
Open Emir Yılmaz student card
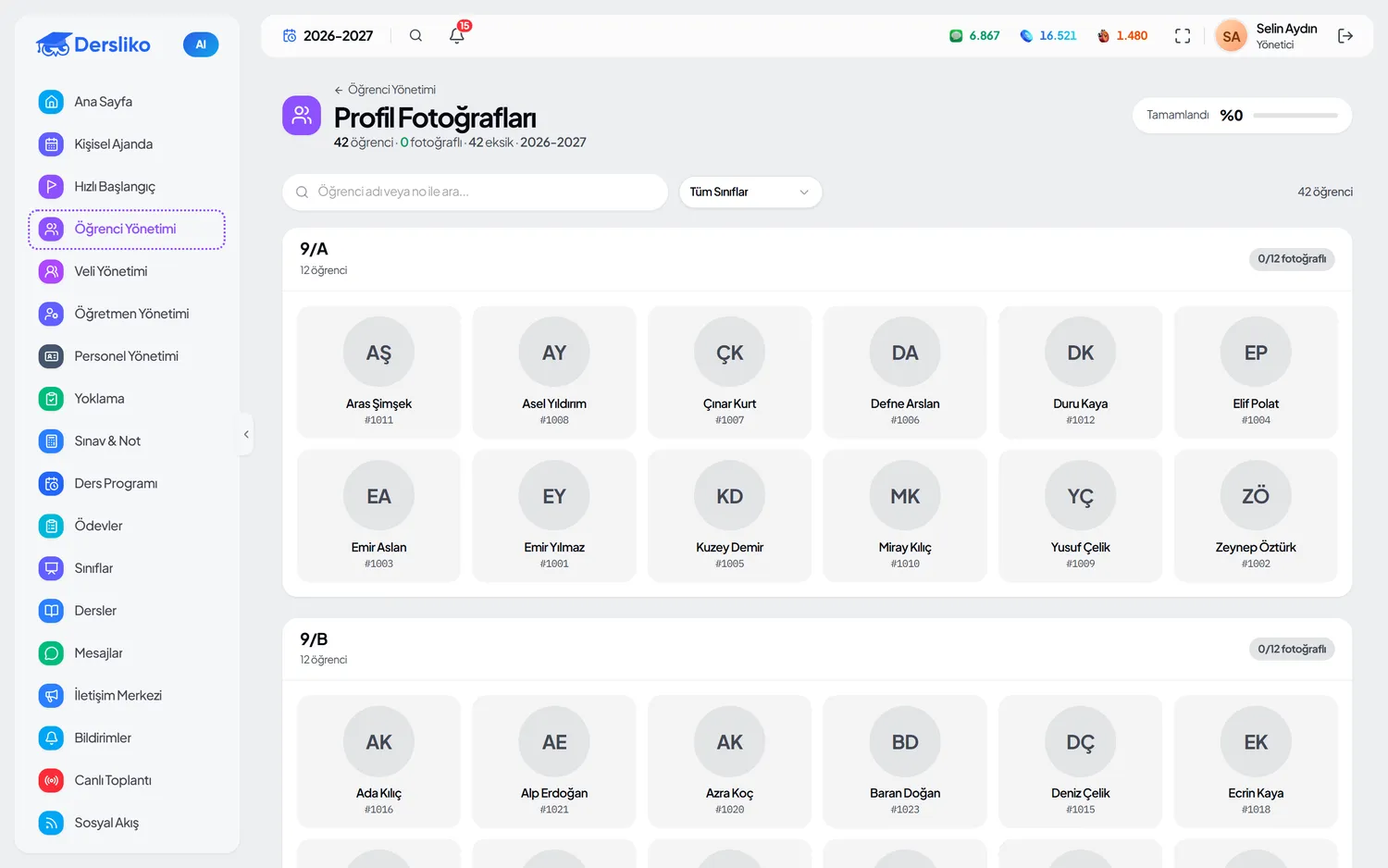tap(554, 515)
